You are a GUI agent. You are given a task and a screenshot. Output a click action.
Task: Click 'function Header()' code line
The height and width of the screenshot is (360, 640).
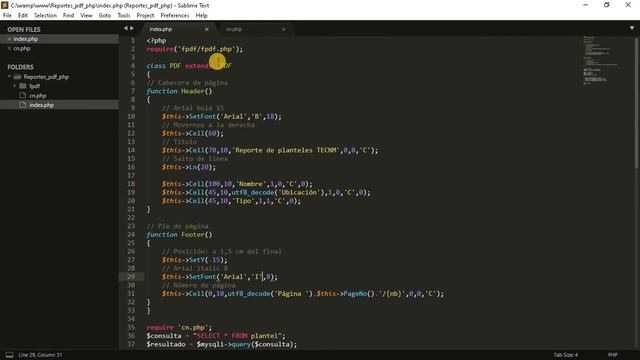point(179,91)
